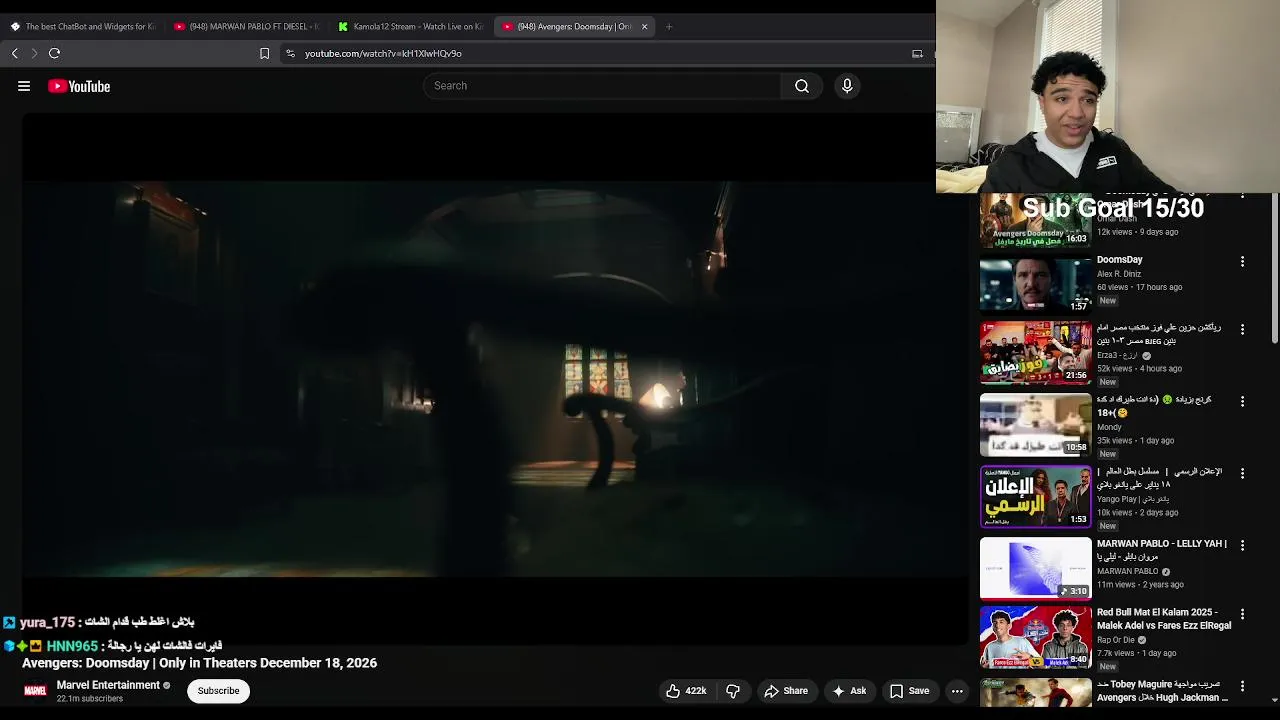Share the video
The image size is (1280, 720).
tap(785, 691)
